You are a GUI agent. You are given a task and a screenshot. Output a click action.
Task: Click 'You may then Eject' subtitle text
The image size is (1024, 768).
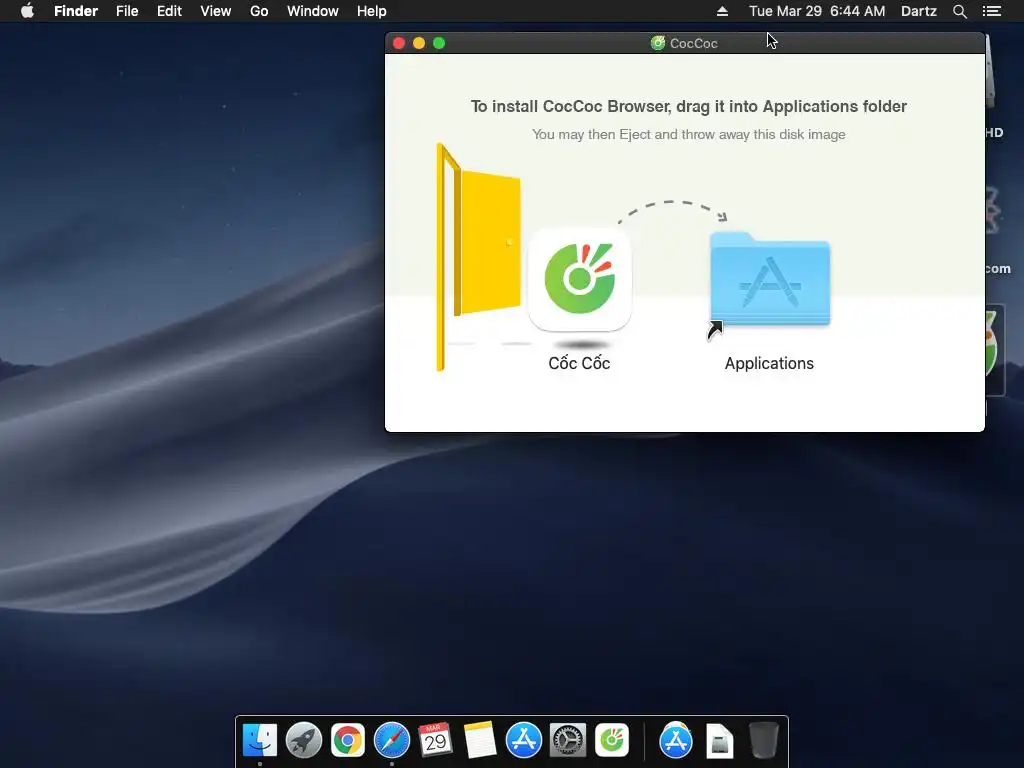pyautogui.click(x=688, y=135)
